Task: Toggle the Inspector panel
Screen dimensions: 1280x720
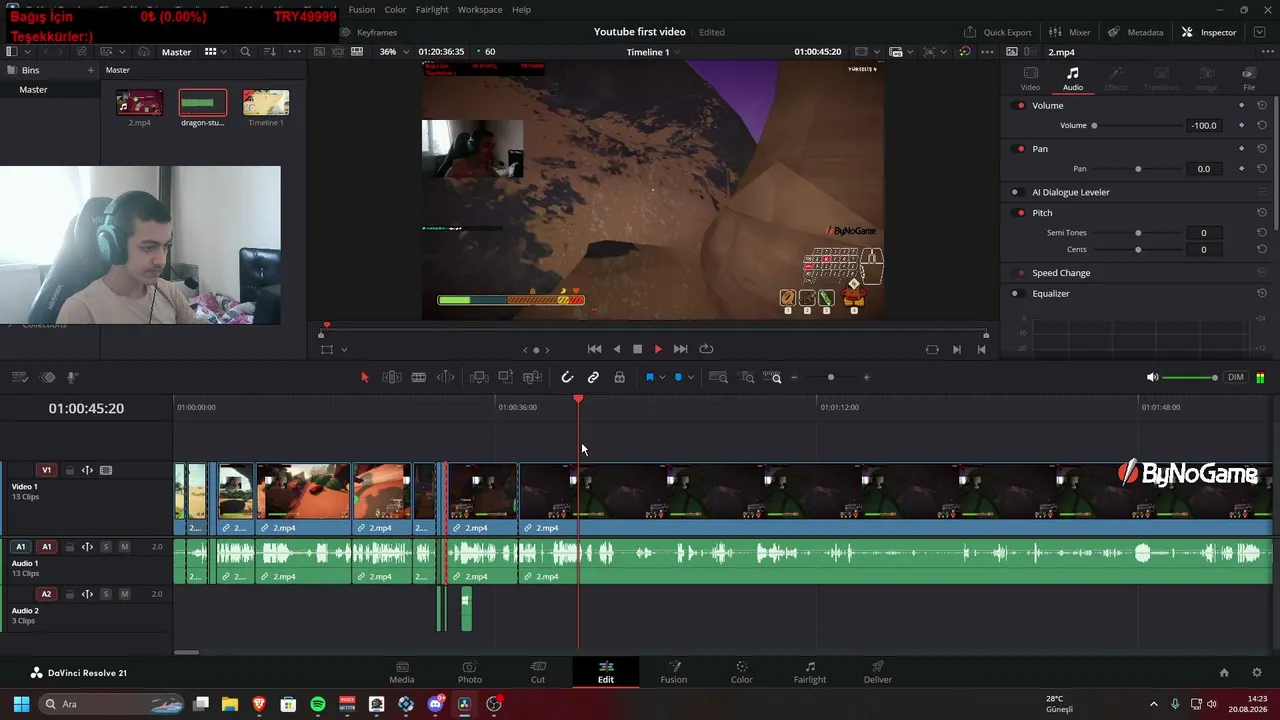Action: click(1209, 32)
